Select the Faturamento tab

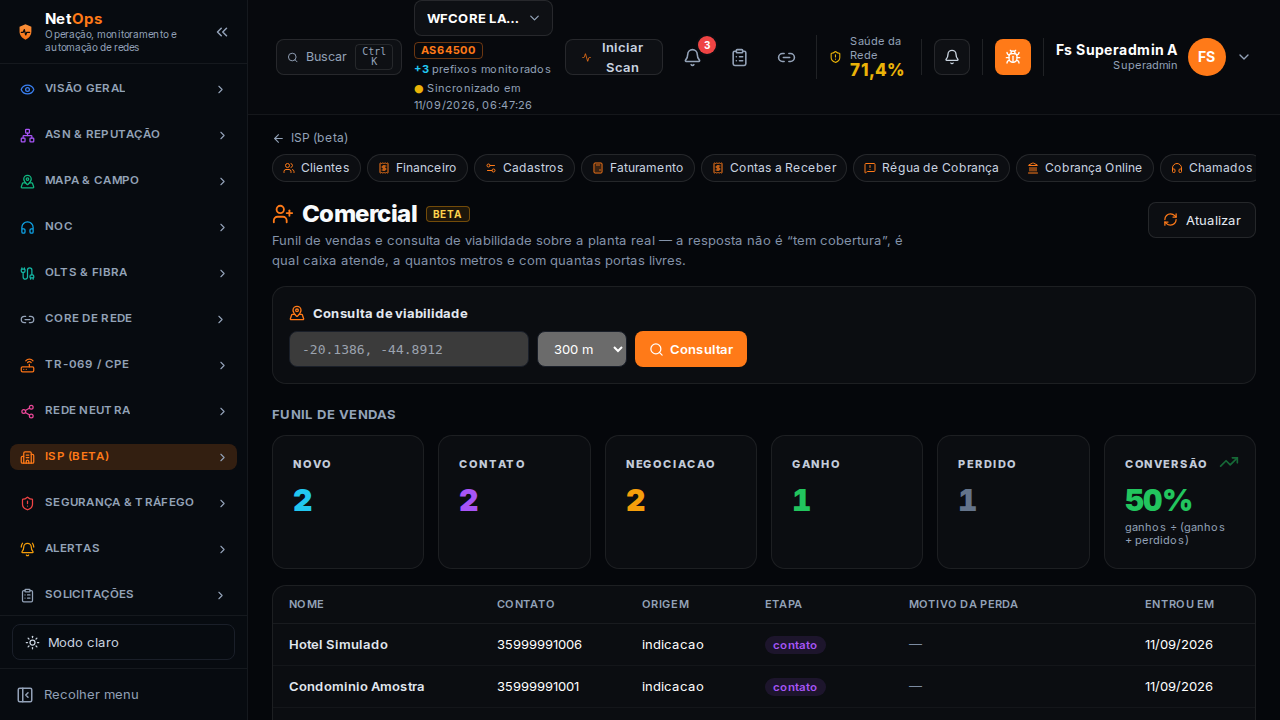click(x=638, y=168)
